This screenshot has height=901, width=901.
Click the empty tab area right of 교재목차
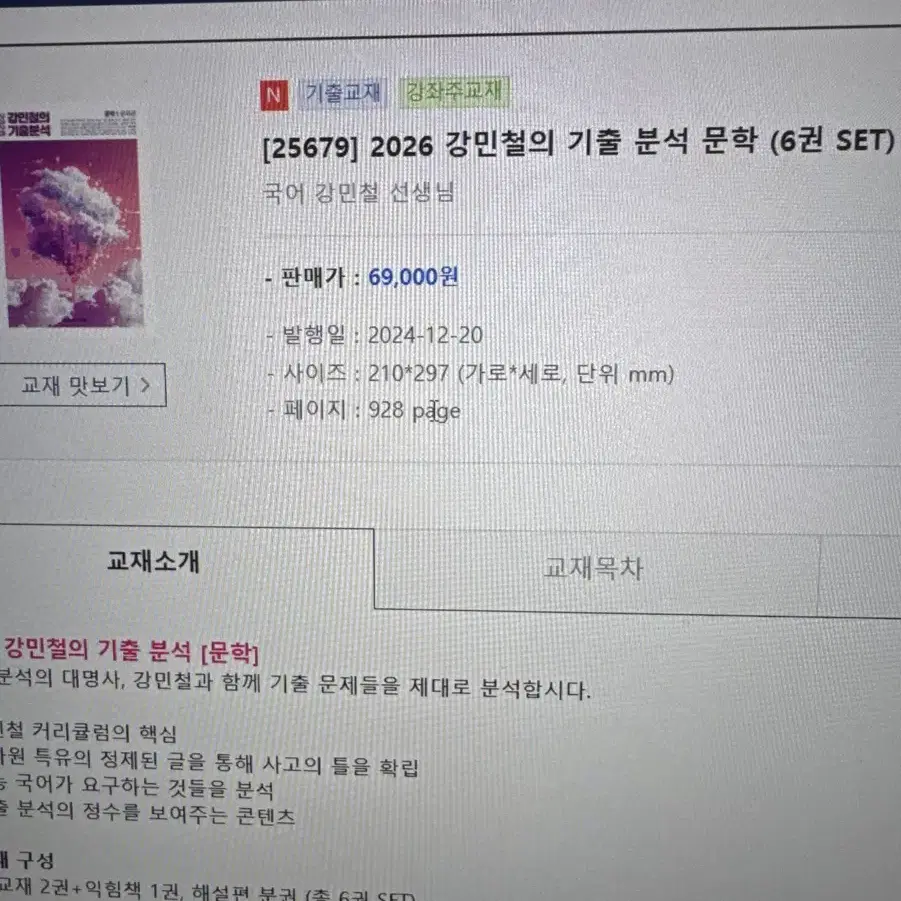[x=860, y=575]
